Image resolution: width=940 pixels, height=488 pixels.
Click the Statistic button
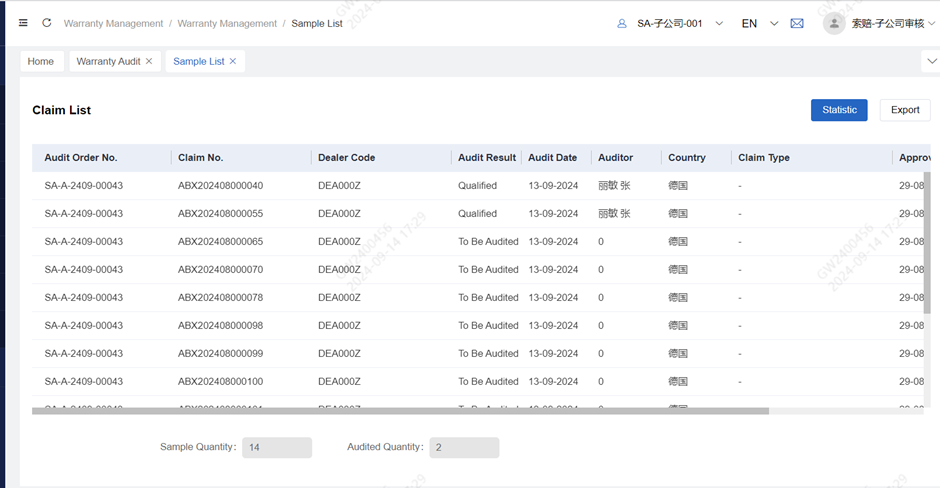839,110
